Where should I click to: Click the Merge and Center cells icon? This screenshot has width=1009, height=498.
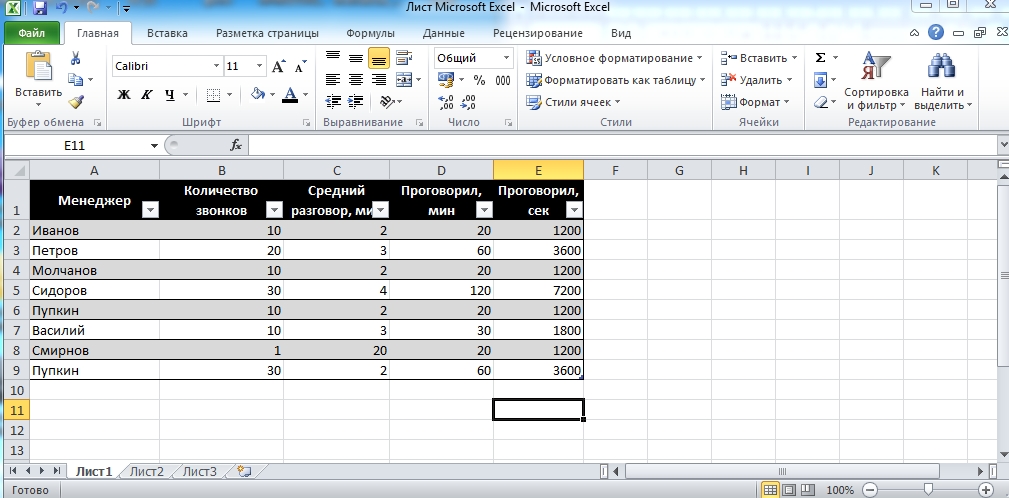(x=404, y=80)
